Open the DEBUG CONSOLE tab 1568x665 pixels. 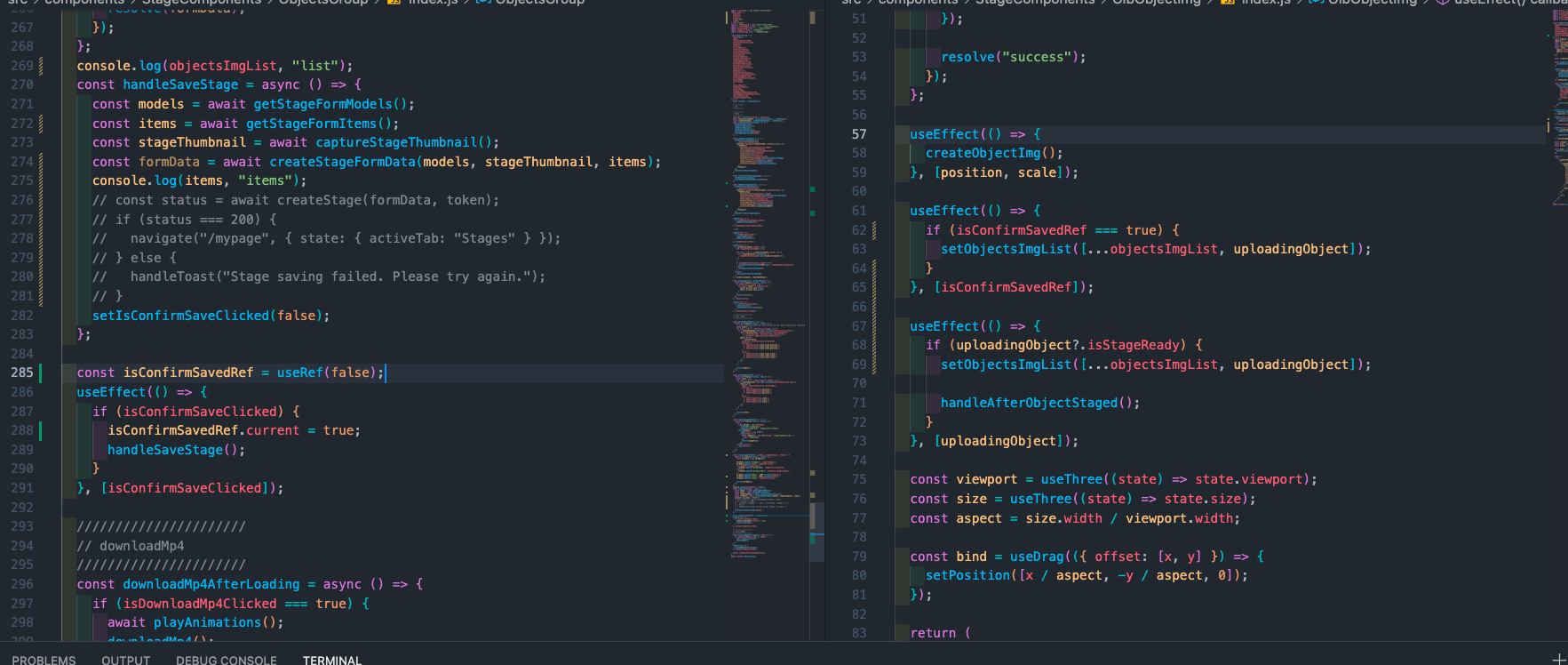coord(227,661)
